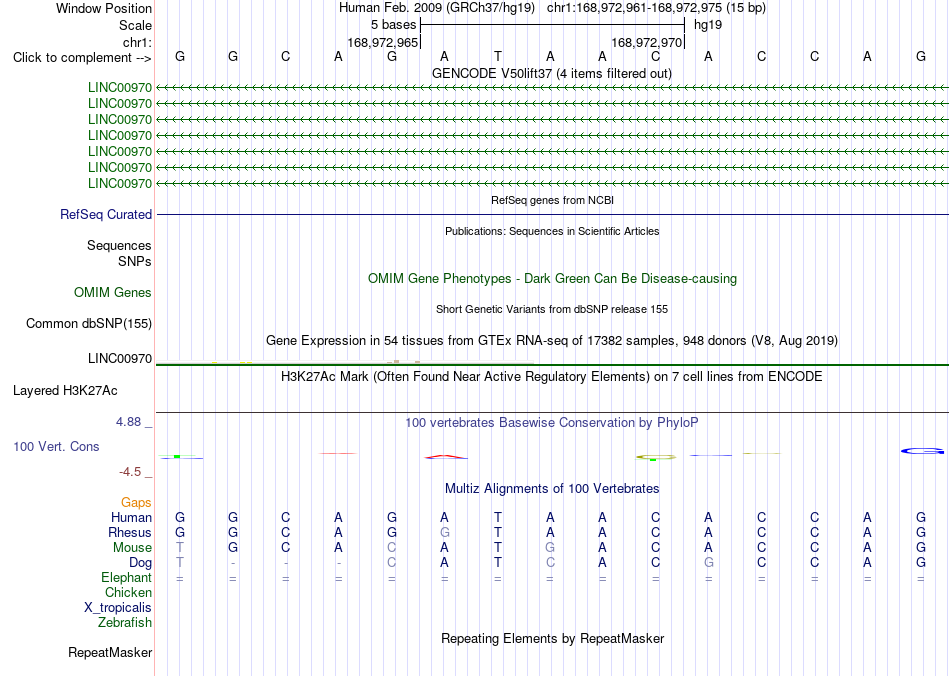The image size is (950, 676).
Task: Click the LINC00970 label in the GTEx track
Action: (x=120, y=359)
